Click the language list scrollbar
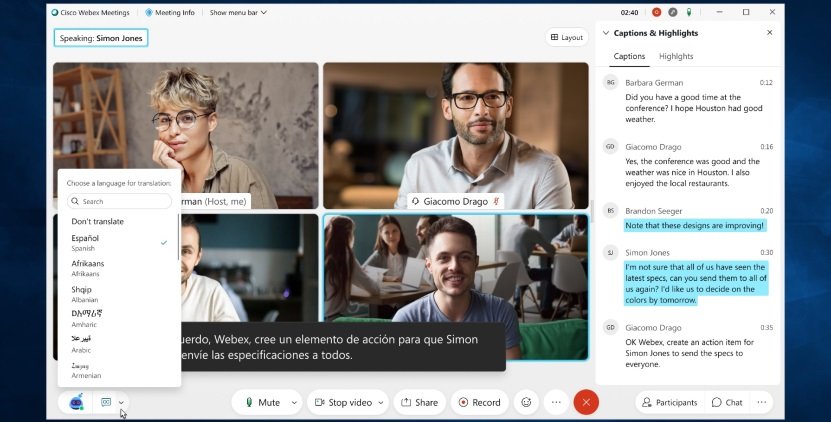 [x=179, y=236]
